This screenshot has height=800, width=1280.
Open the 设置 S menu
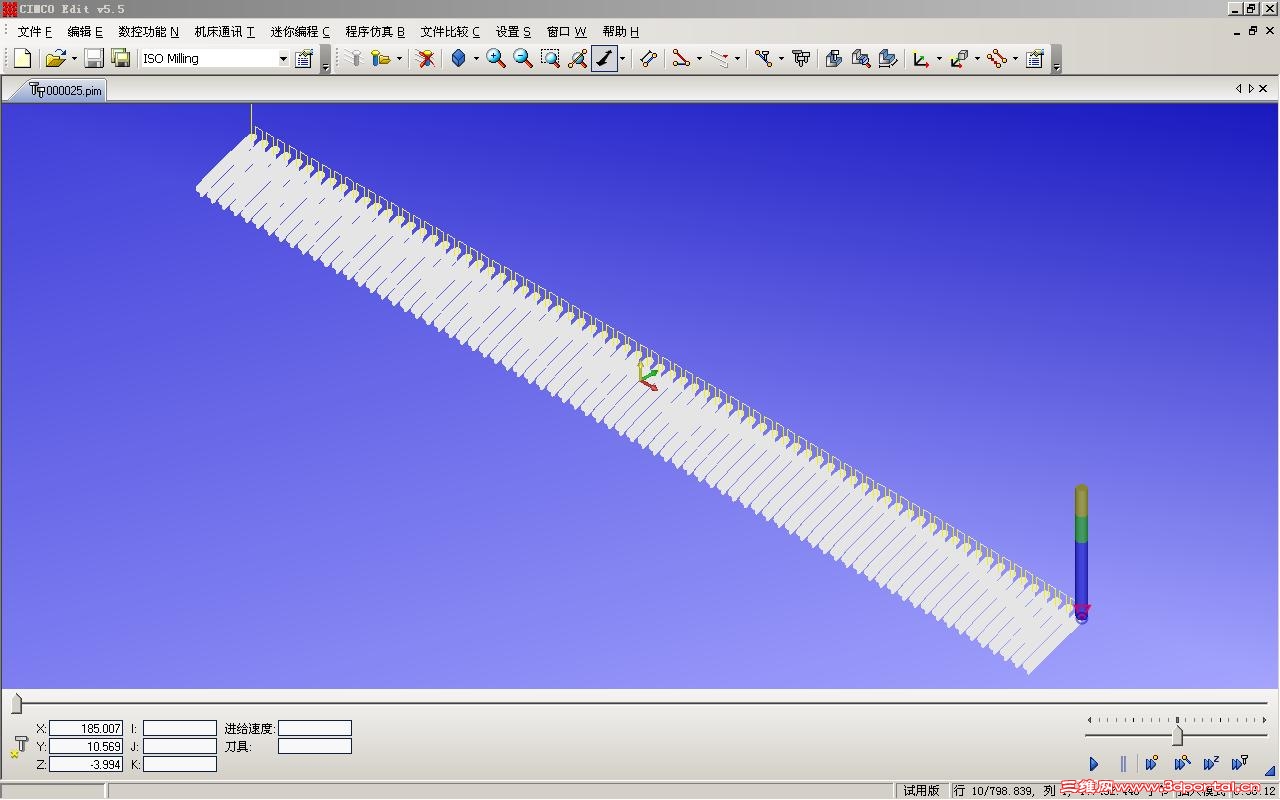514,31
